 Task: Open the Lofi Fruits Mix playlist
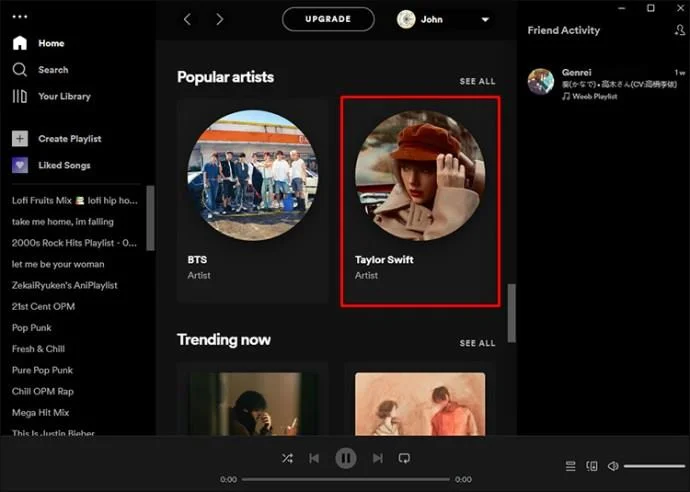(75, 201)
